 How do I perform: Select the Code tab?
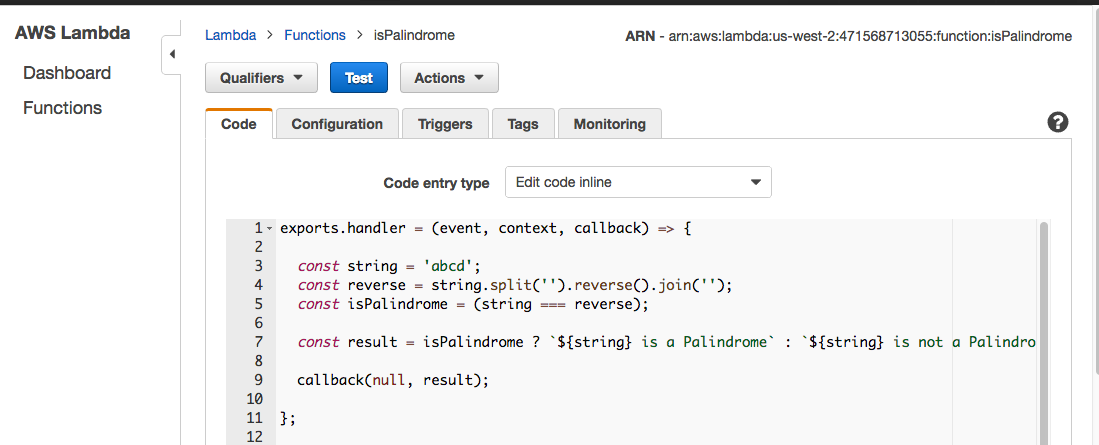pyautogui.click(x=239, y=124)
